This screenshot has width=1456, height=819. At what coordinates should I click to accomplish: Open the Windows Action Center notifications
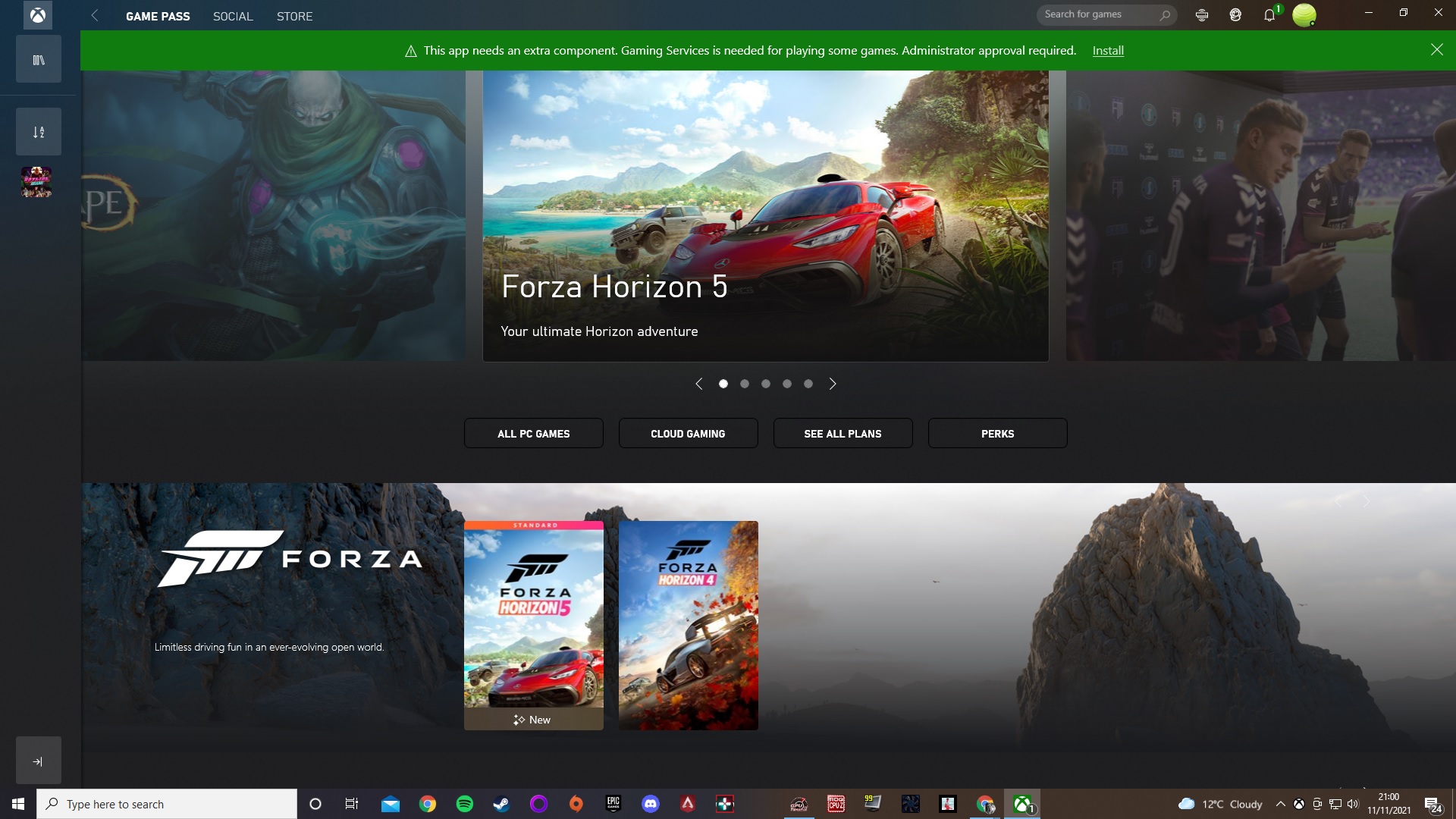click(x=1433, y=805)
